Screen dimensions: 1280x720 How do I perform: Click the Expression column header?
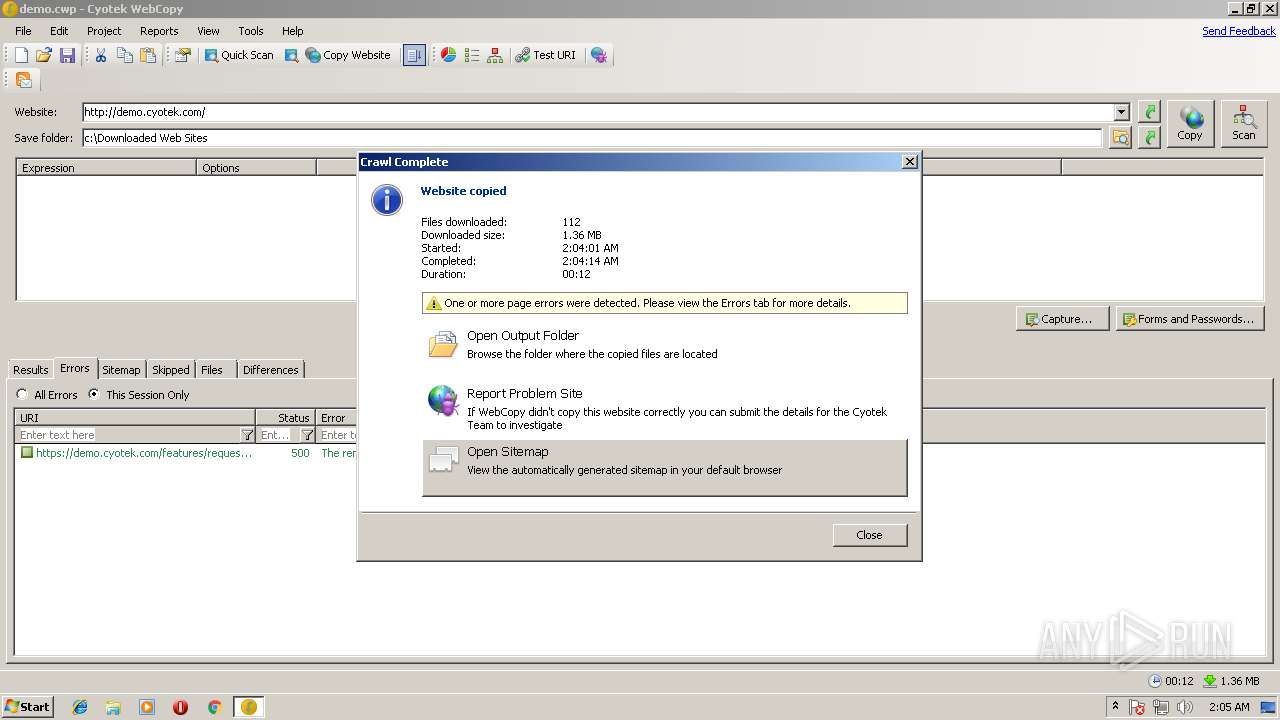(107, 167)
